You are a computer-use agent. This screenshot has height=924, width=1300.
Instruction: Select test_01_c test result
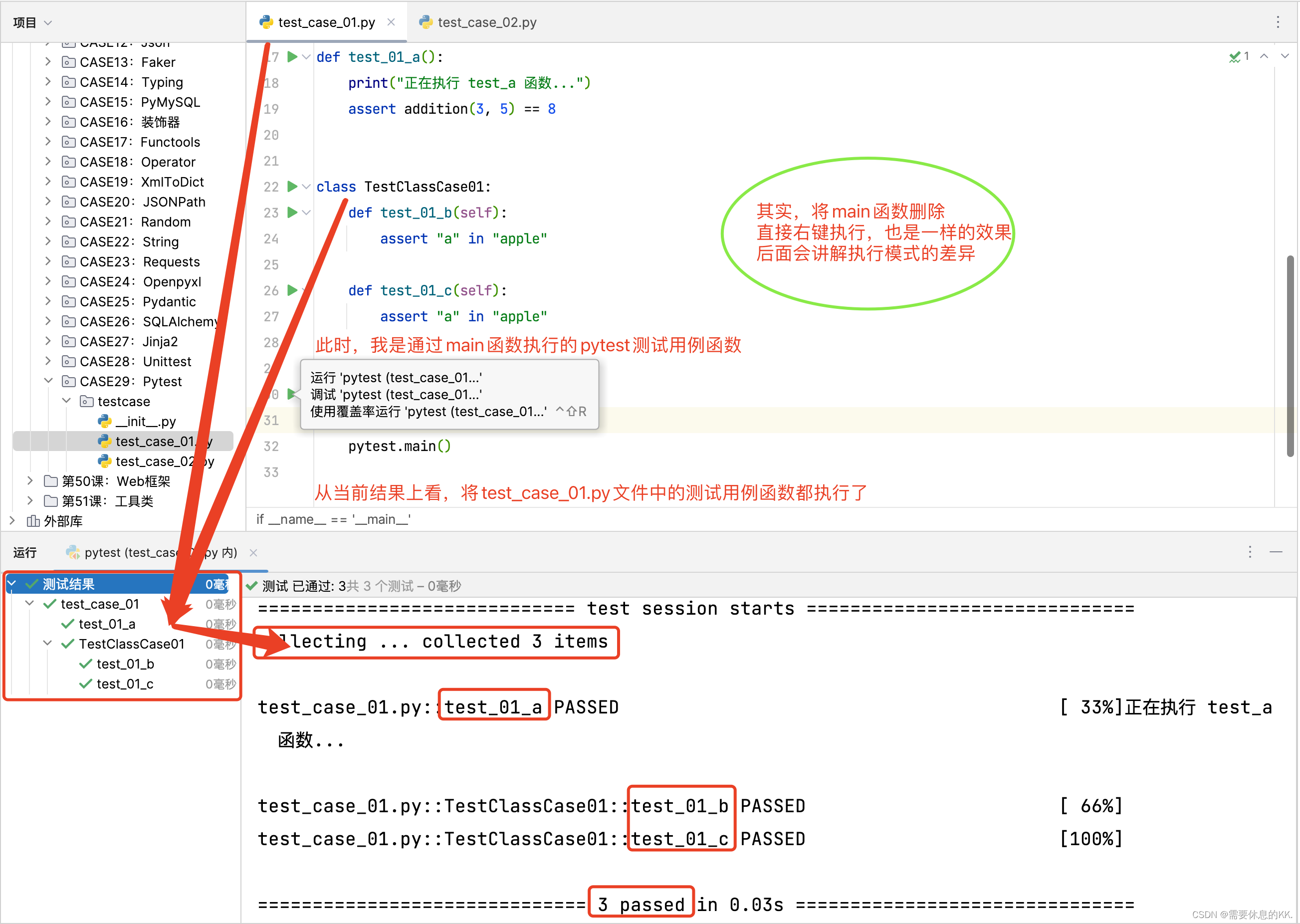[125, 684]
